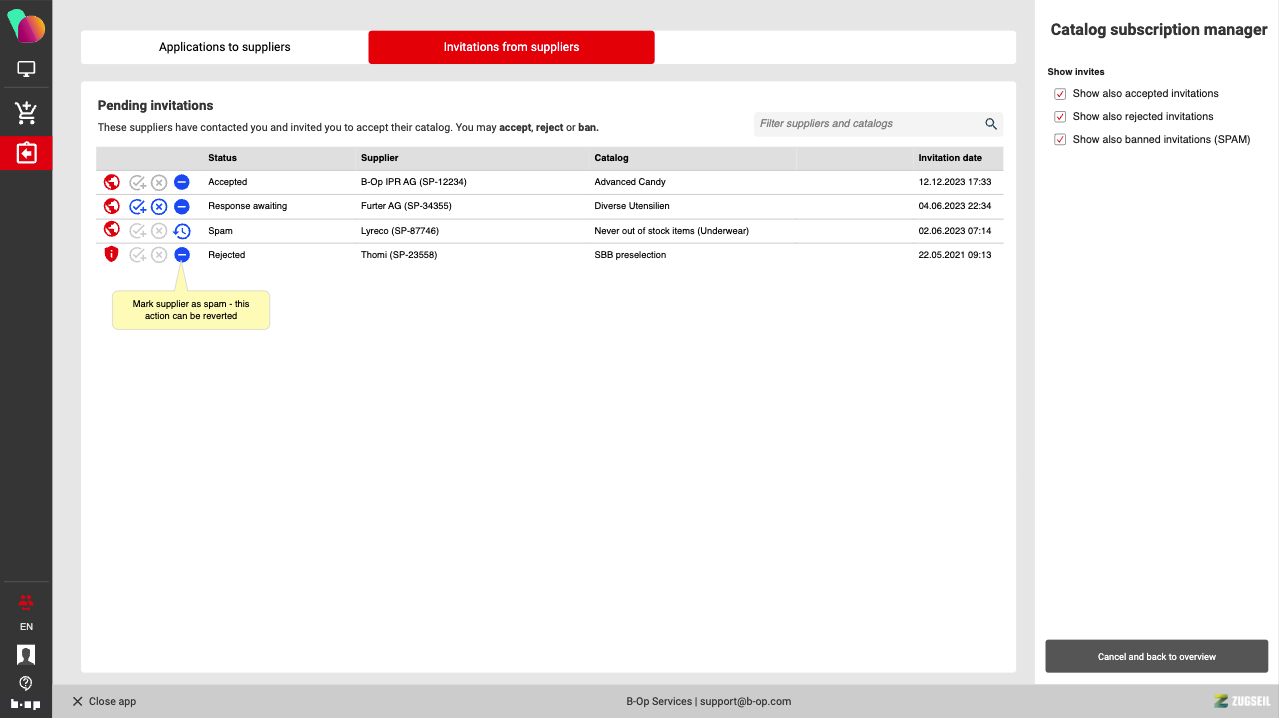Disable Show also banned invitations (SPAM)
Screen dimensions: 1279x718
tap(1060, 140)
